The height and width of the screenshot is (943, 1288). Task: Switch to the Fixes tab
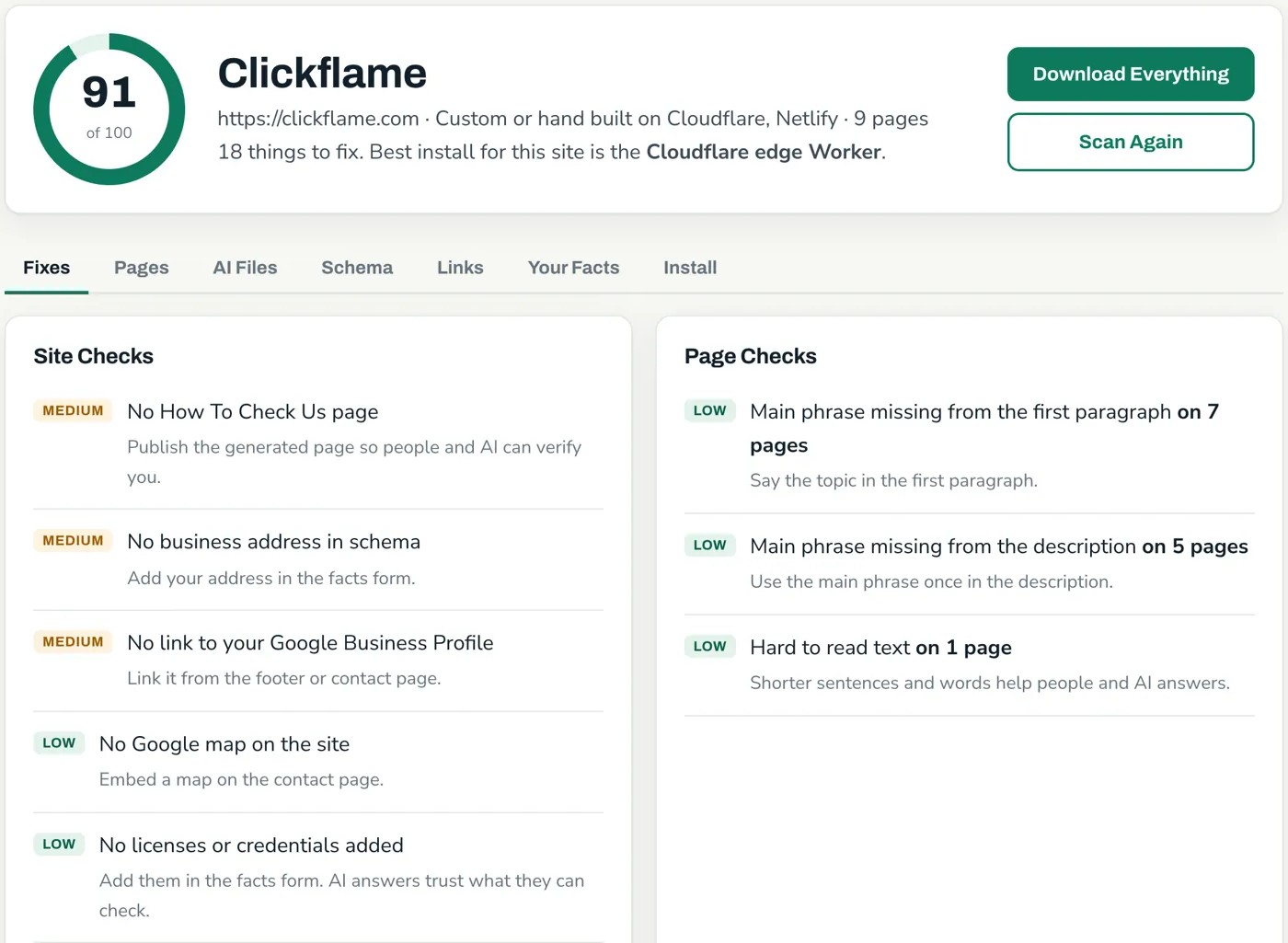coord(46,268)
